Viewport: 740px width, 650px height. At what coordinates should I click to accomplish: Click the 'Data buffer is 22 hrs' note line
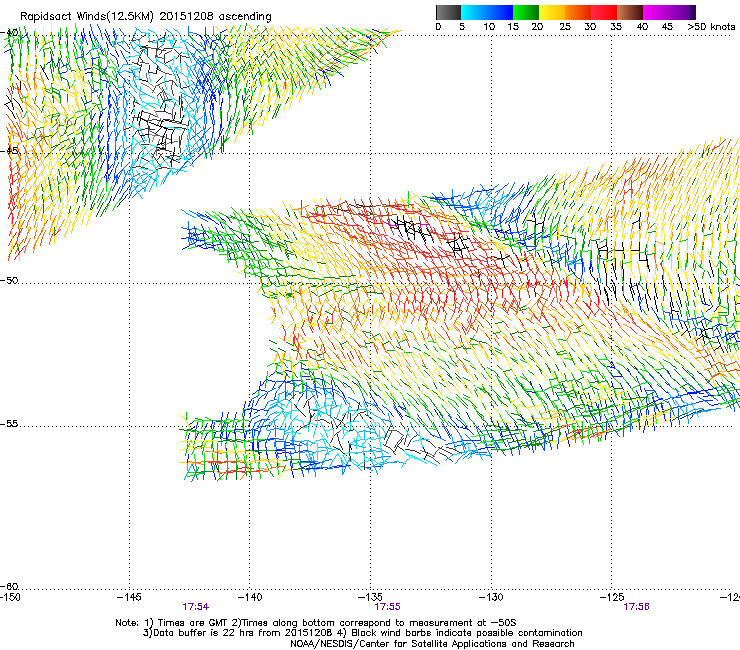362,633
